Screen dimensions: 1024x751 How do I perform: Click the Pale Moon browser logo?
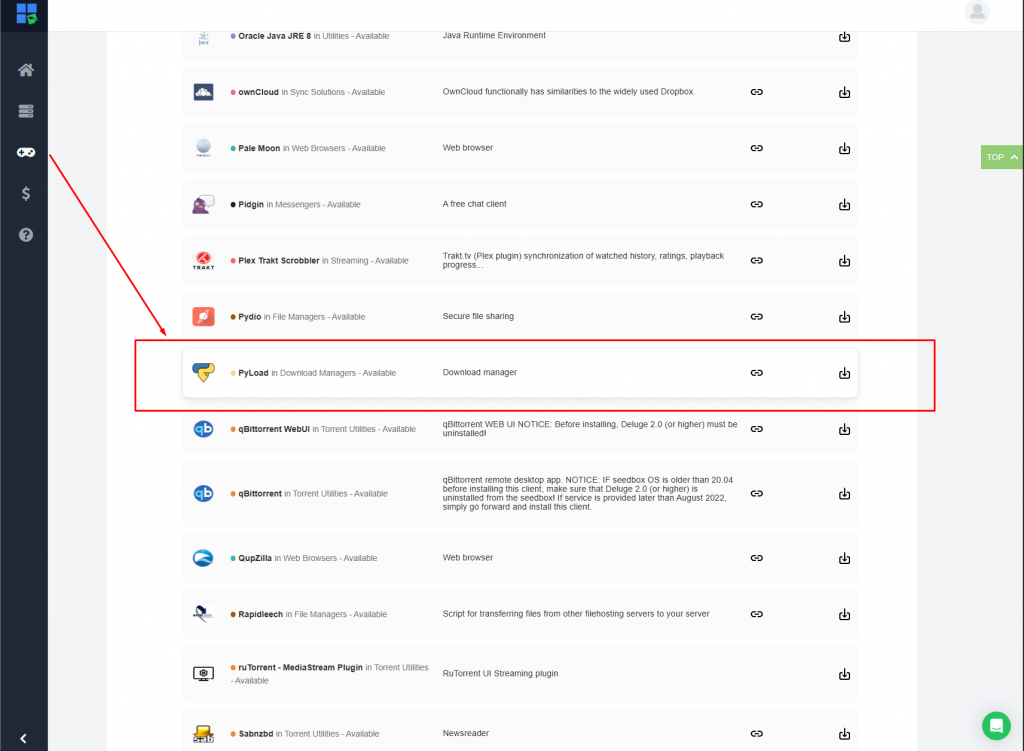[x=203, y=148]
